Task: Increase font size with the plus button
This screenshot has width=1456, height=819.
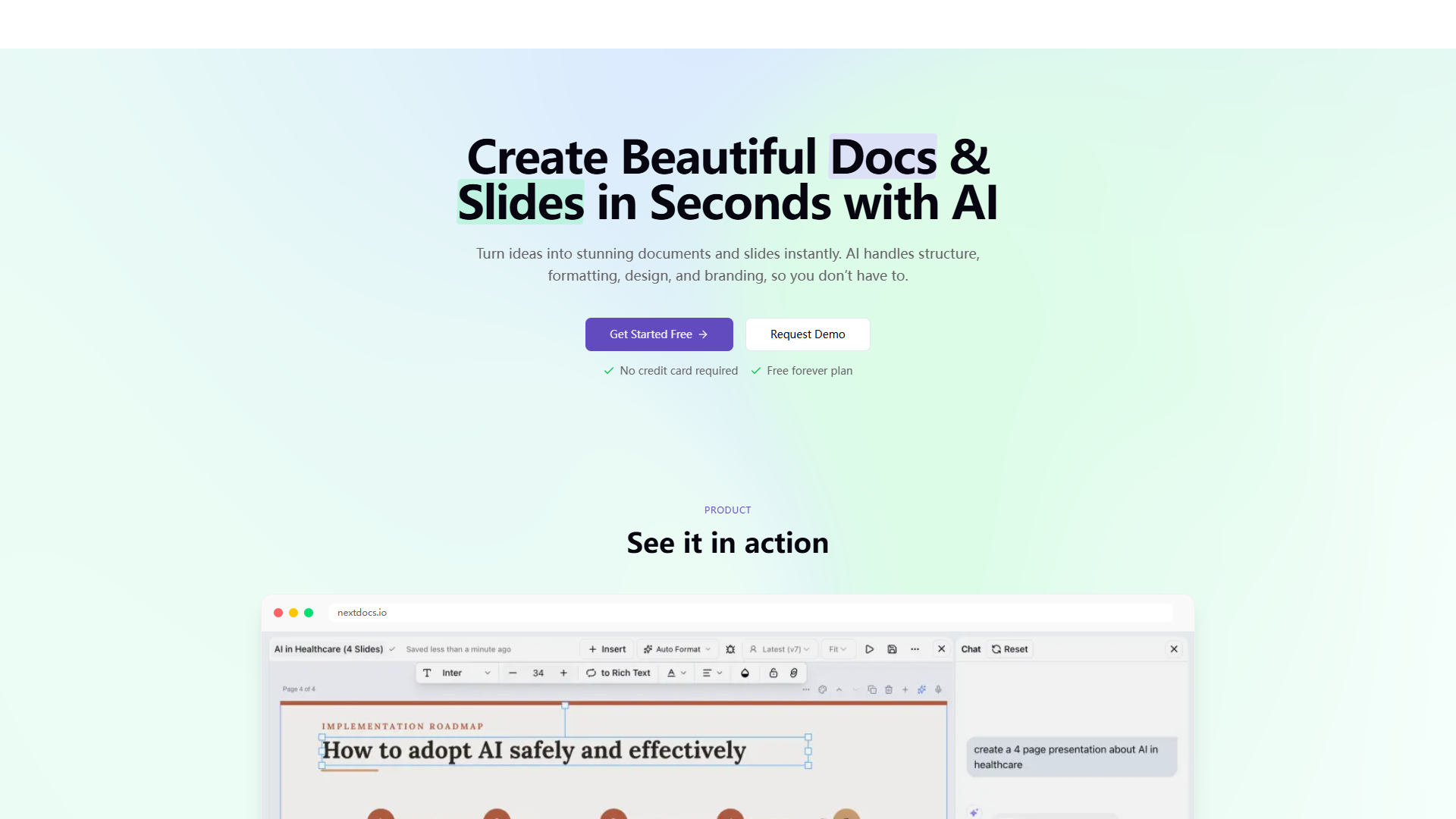Action: 563,673
